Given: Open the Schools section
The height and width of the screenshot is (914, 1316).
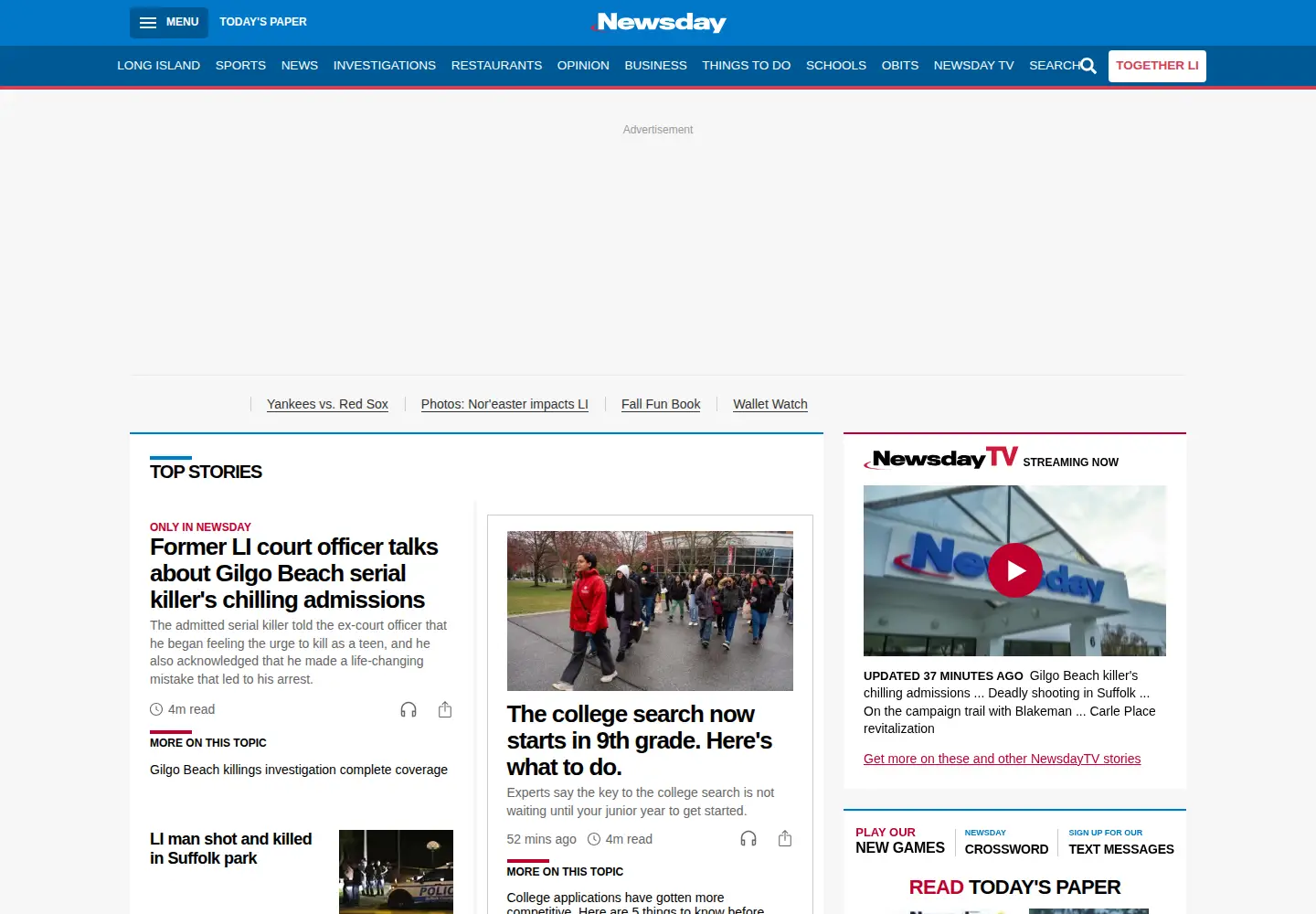Looking at the screenshot, I should (x=836, y=66).
